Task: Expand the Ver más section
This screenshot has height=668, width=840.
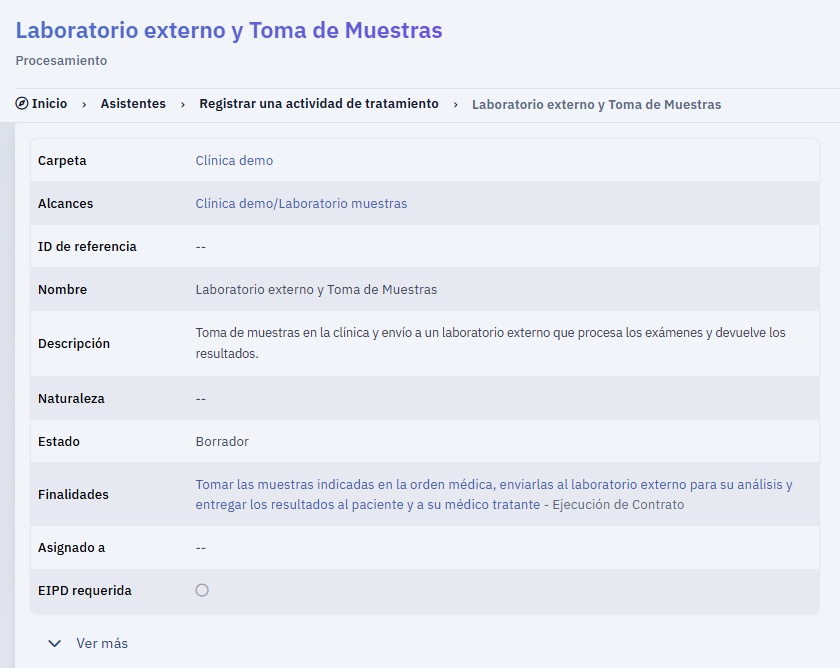Action: click(x=88, y=643)
